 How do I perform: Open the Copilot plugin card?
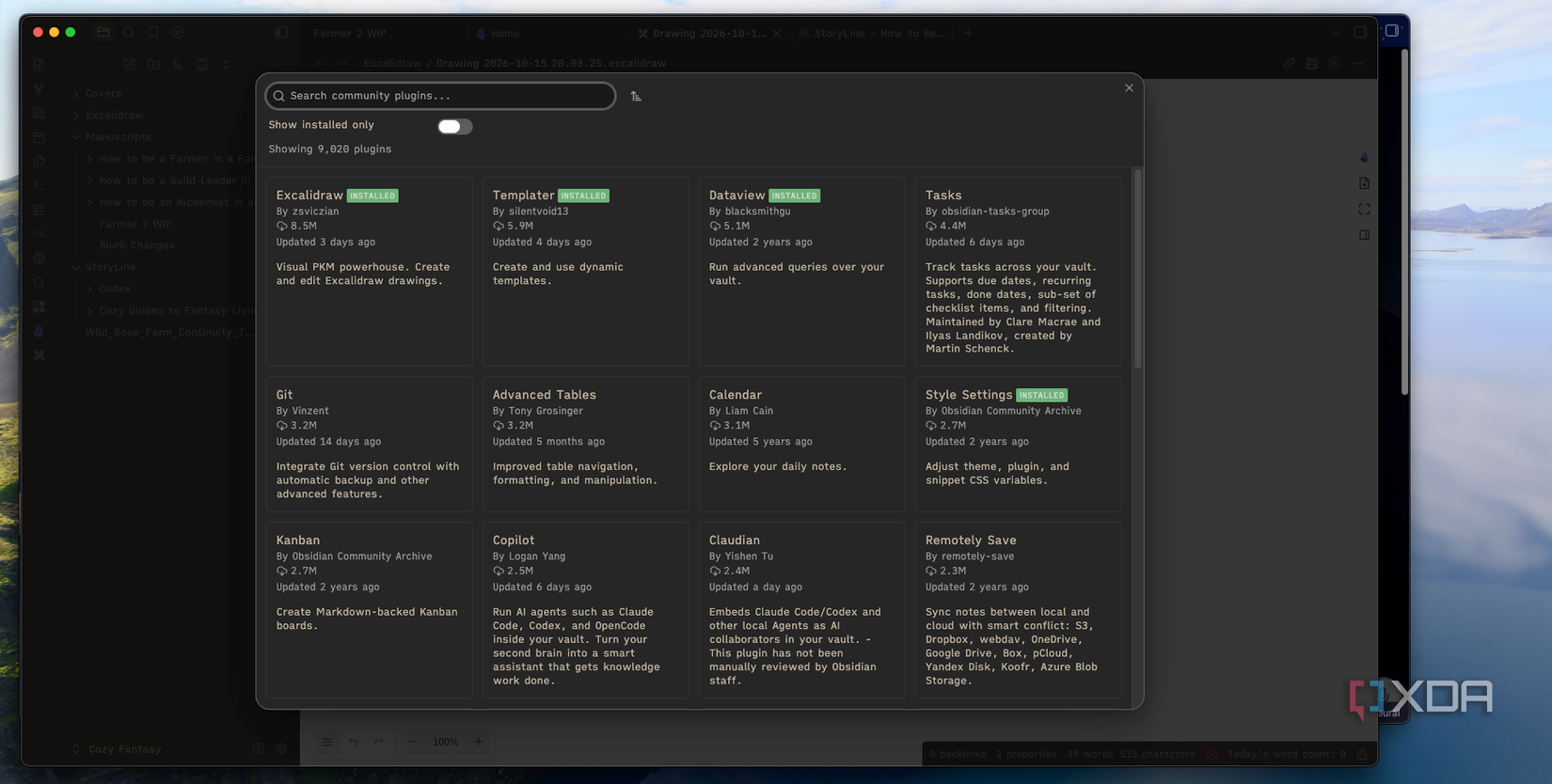coord(585,610)
